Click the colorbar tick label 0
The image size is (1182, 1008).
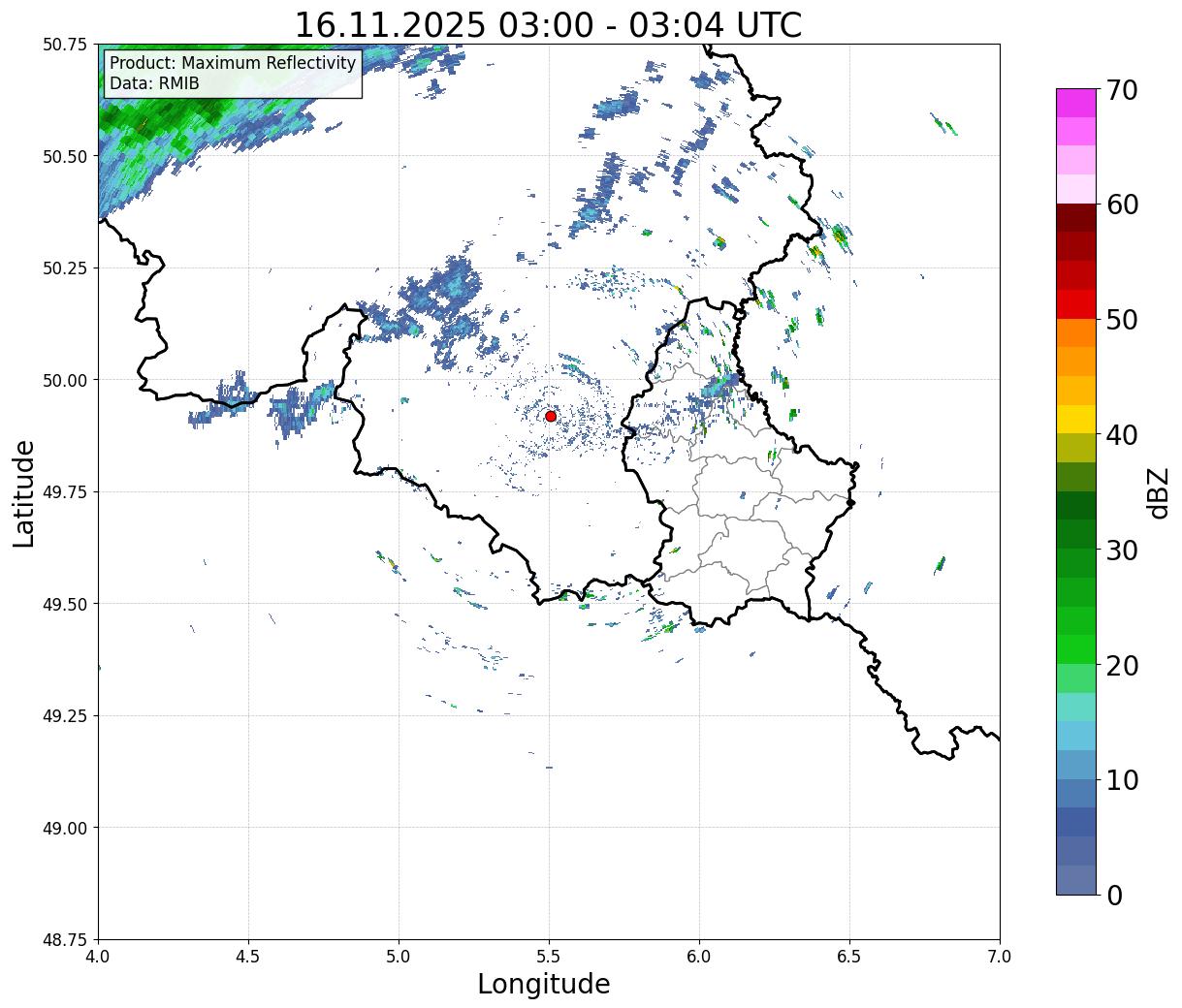1114,895
